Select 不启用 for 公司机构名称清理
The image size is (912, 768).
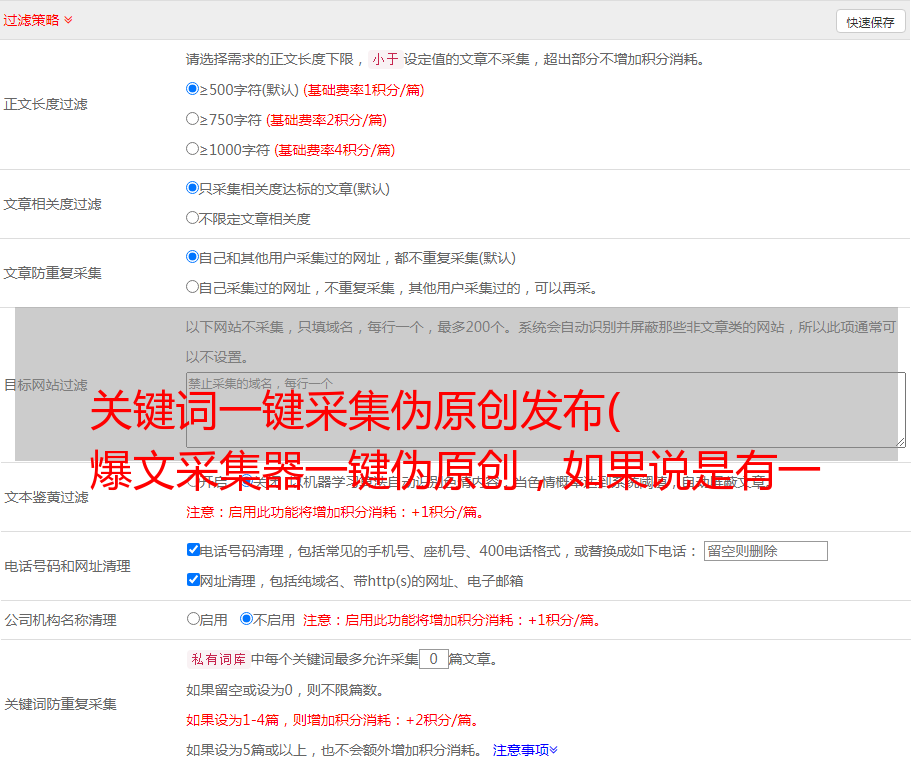point(247,618)
